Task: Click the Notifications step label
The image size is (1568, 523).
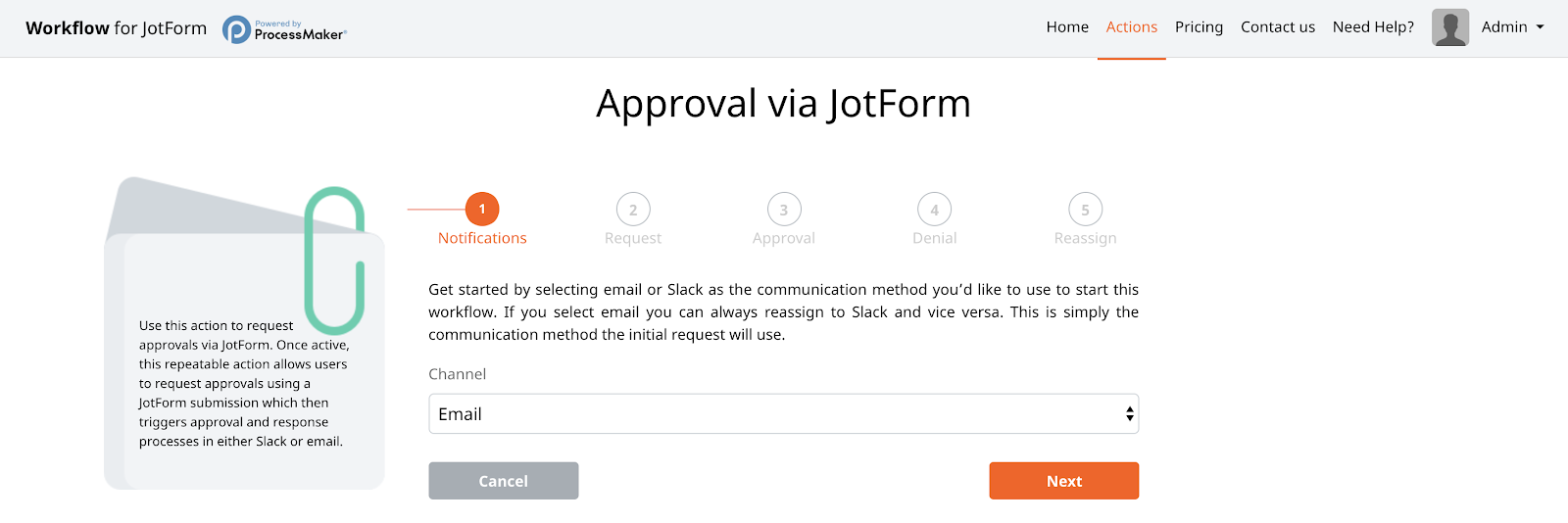Action: [482, 238]
